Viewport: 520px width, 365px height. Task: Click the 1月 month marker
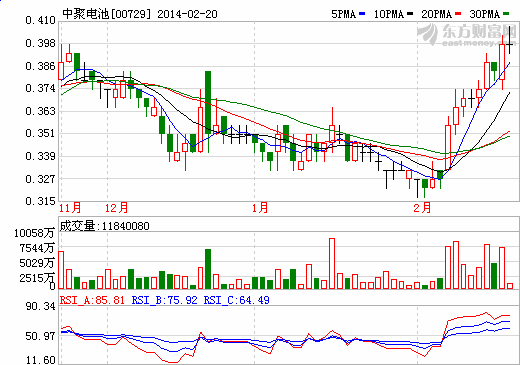click(x=260, y=208)
